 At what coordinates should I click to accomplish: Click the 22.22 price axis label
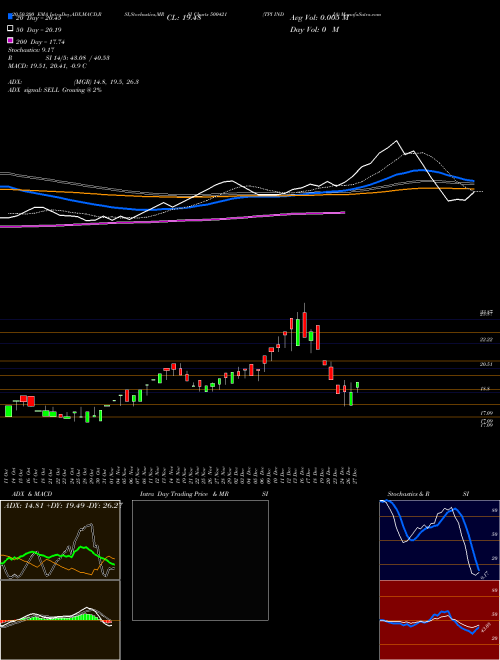(x=486, y=339)
